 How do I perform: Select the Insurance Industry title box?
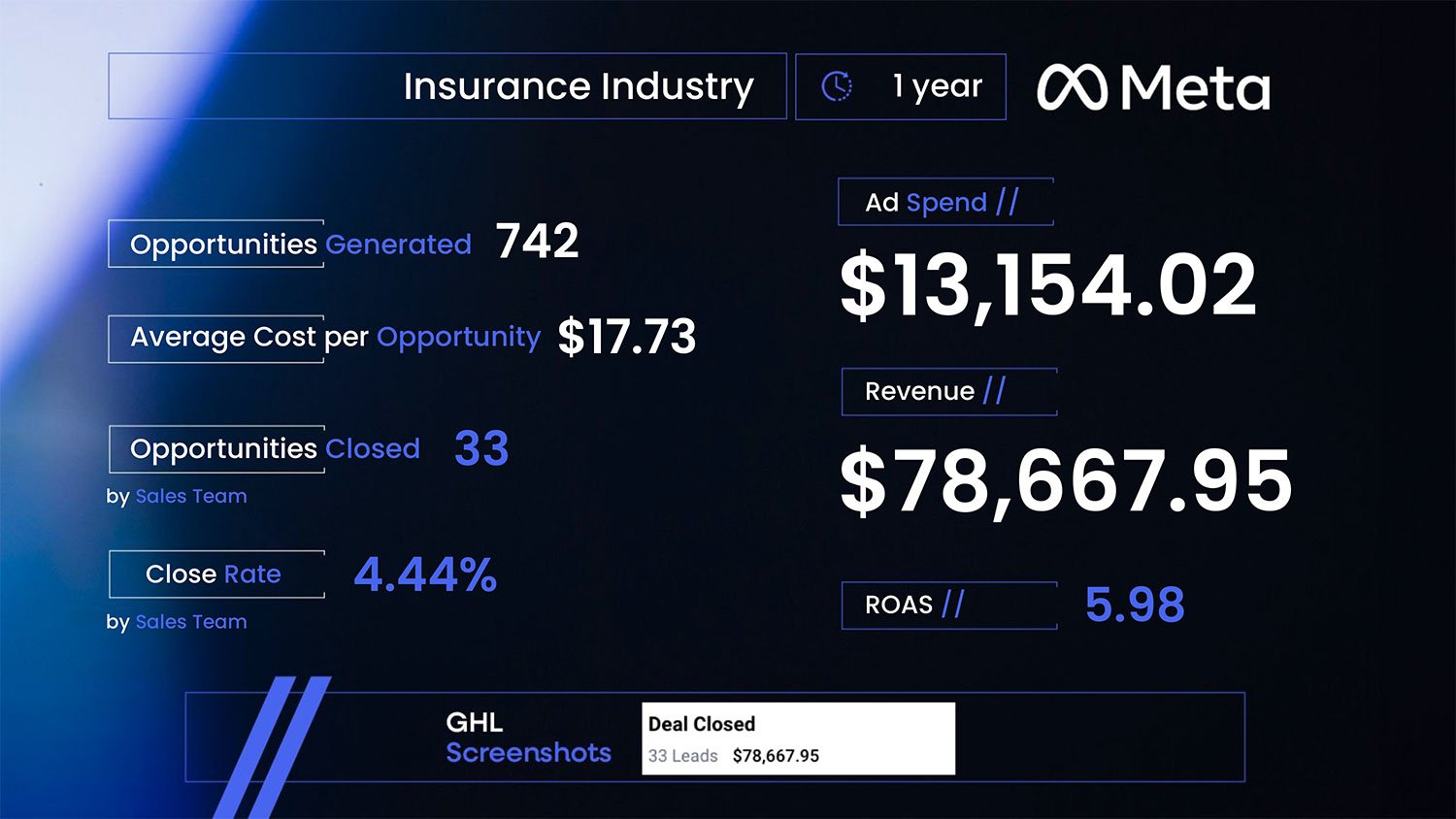point(447,86)
